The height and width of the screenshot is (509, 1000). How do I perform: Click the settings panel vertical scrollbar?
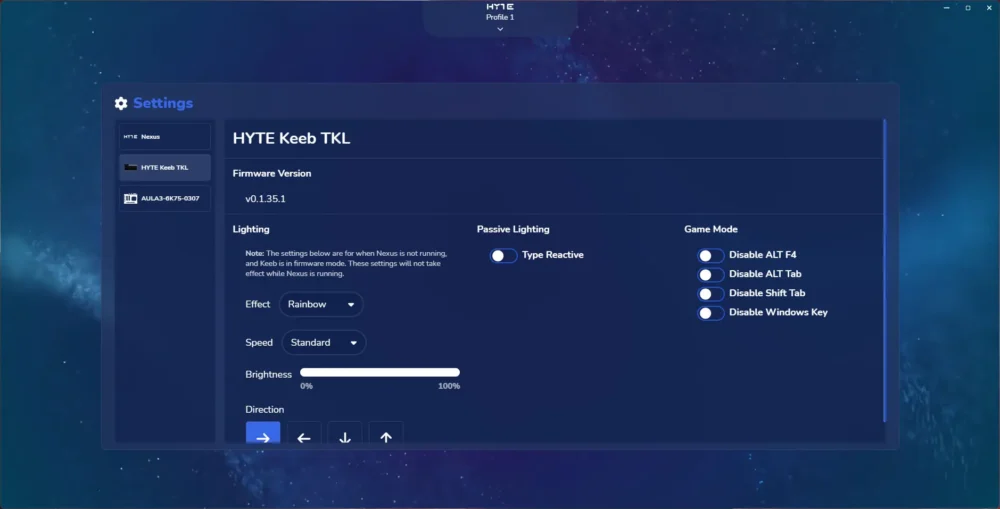coord(885,270)
